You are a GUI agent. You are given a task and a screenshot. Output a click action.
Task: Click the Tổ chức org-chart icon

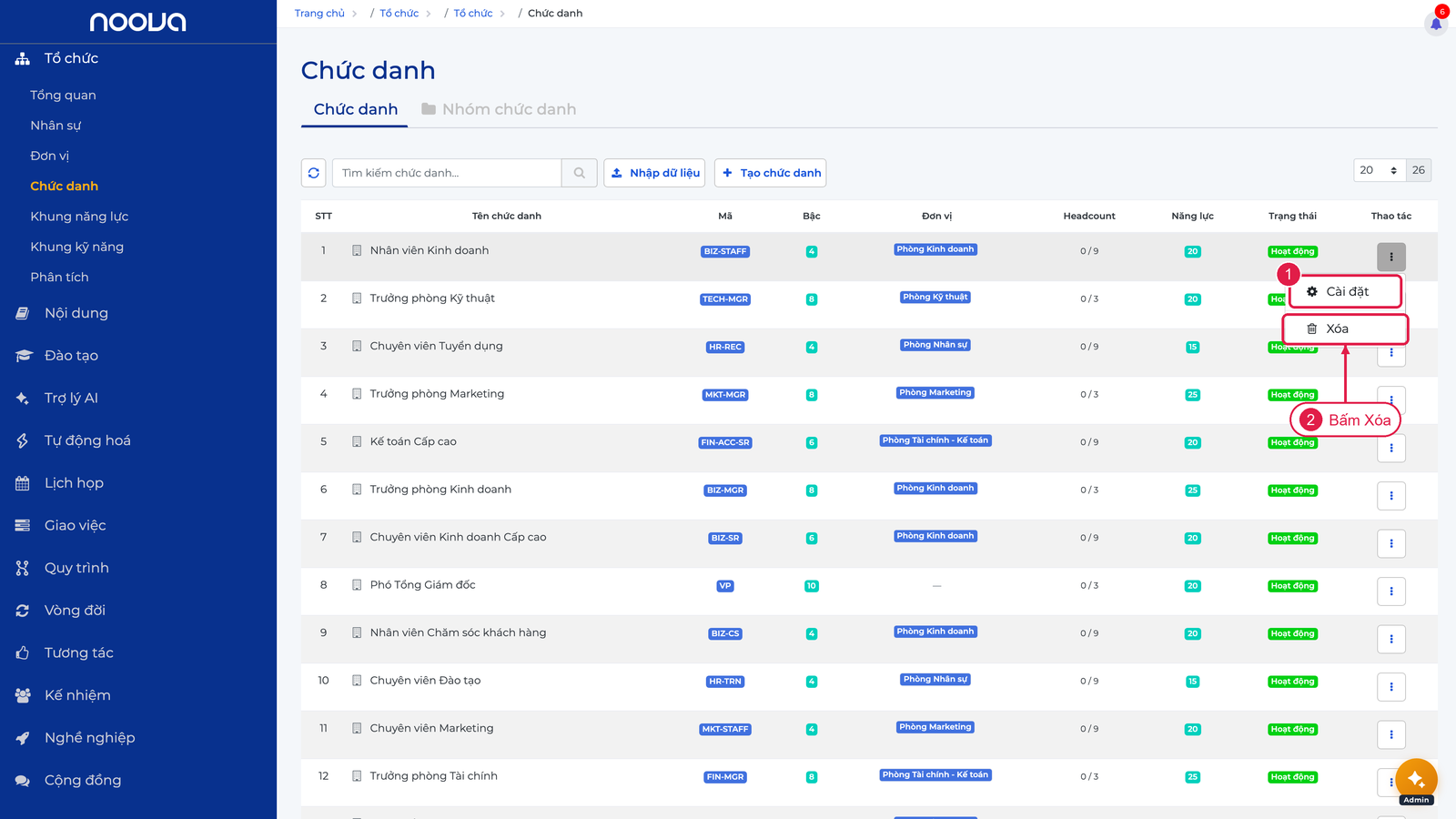point(23,58)
